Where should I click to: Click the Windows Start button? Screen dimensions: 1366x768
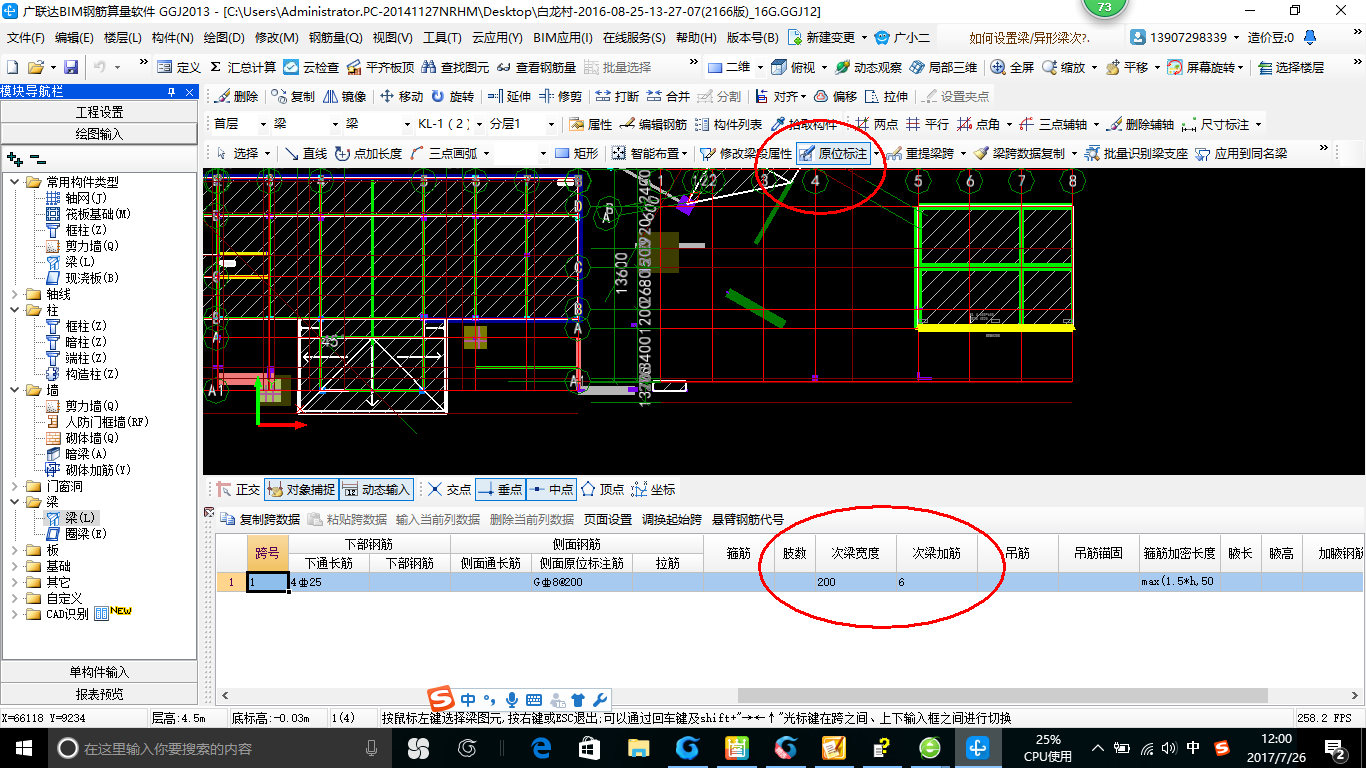(x=23, y=748)
